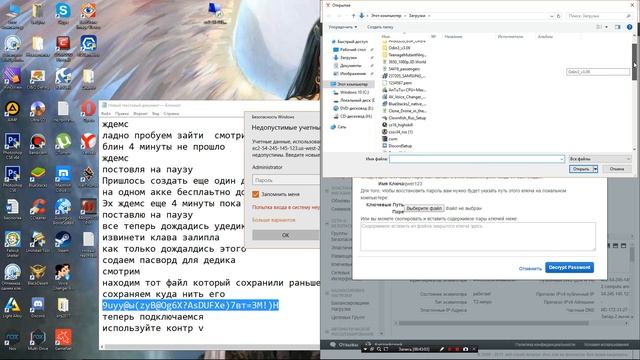Launch BlueStacks desktop shortcut
This screenshot has height=360, width=640.
click(38, 176)
